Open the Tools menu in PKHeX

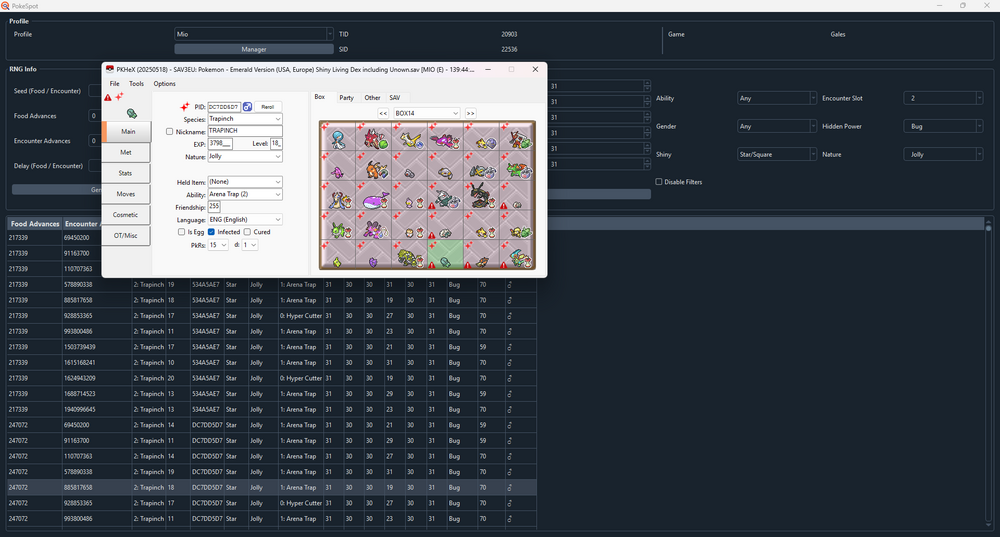[x=136, y=84]
